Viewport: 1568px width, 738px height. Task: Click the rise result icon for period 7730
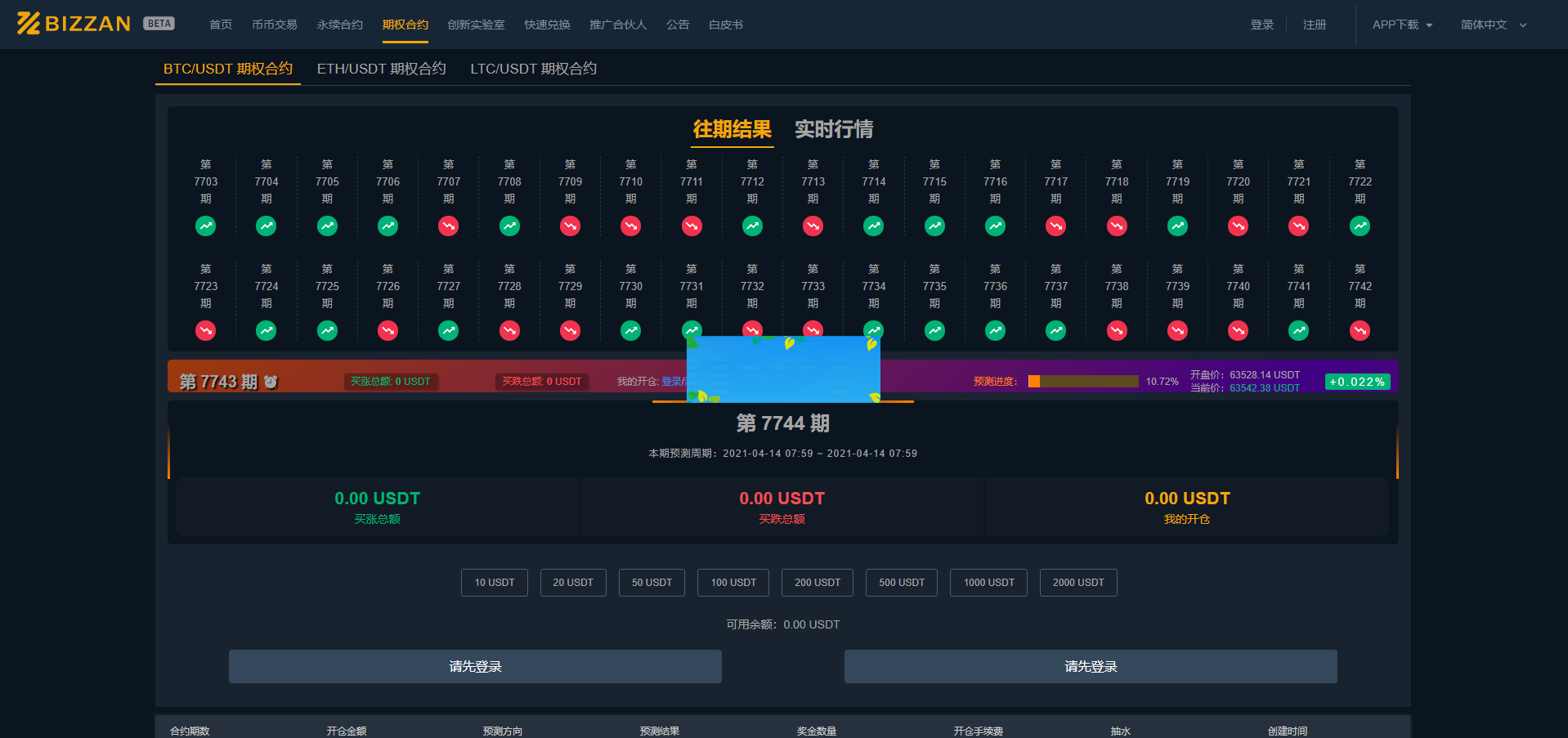tap(630, 330)
